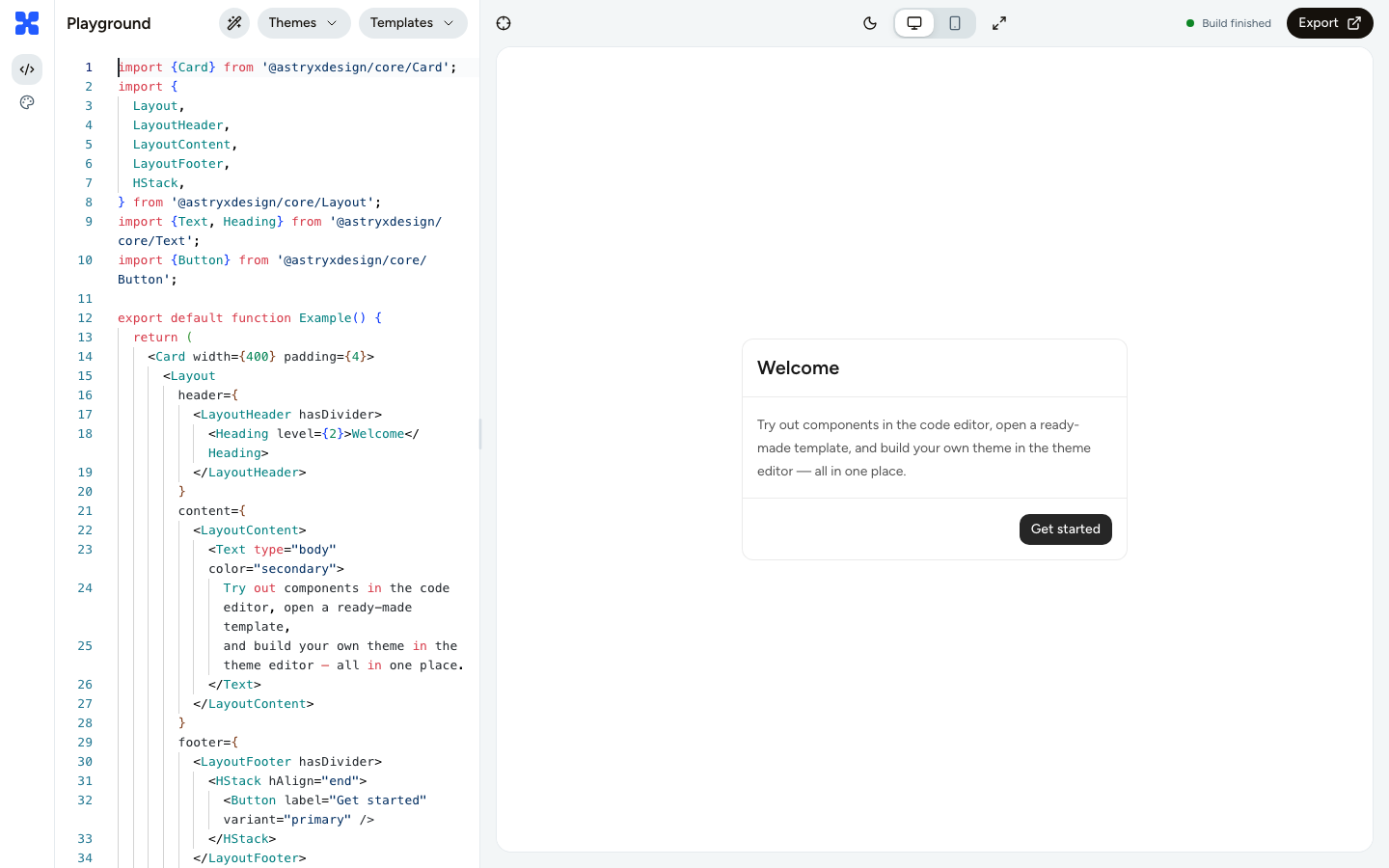Click the "content={" code line

pos(212,511)
